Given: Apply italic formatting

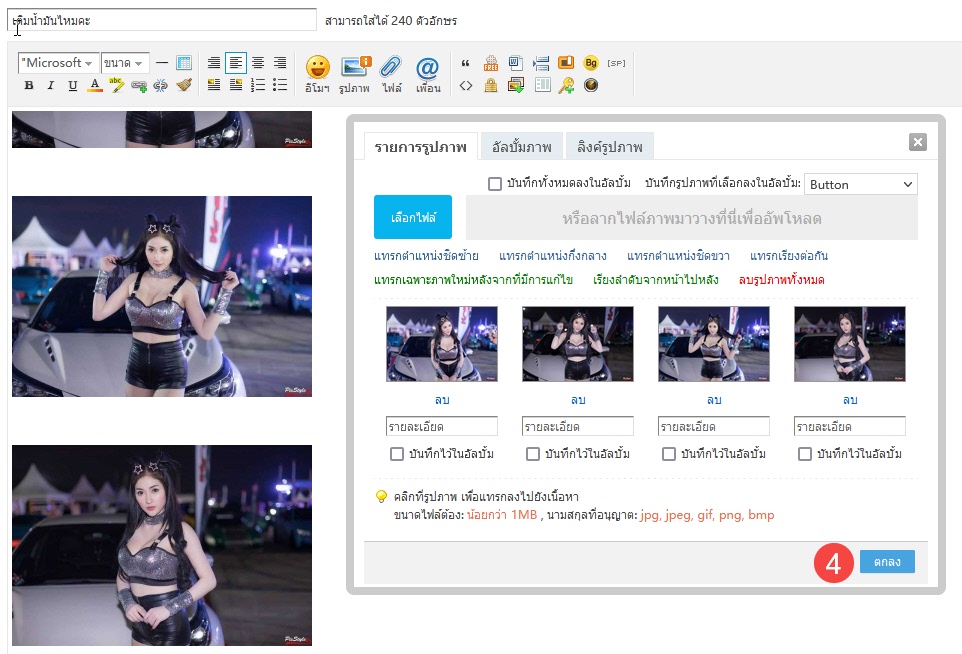Looking at the screenshot, I should click(x=50, y=86).
